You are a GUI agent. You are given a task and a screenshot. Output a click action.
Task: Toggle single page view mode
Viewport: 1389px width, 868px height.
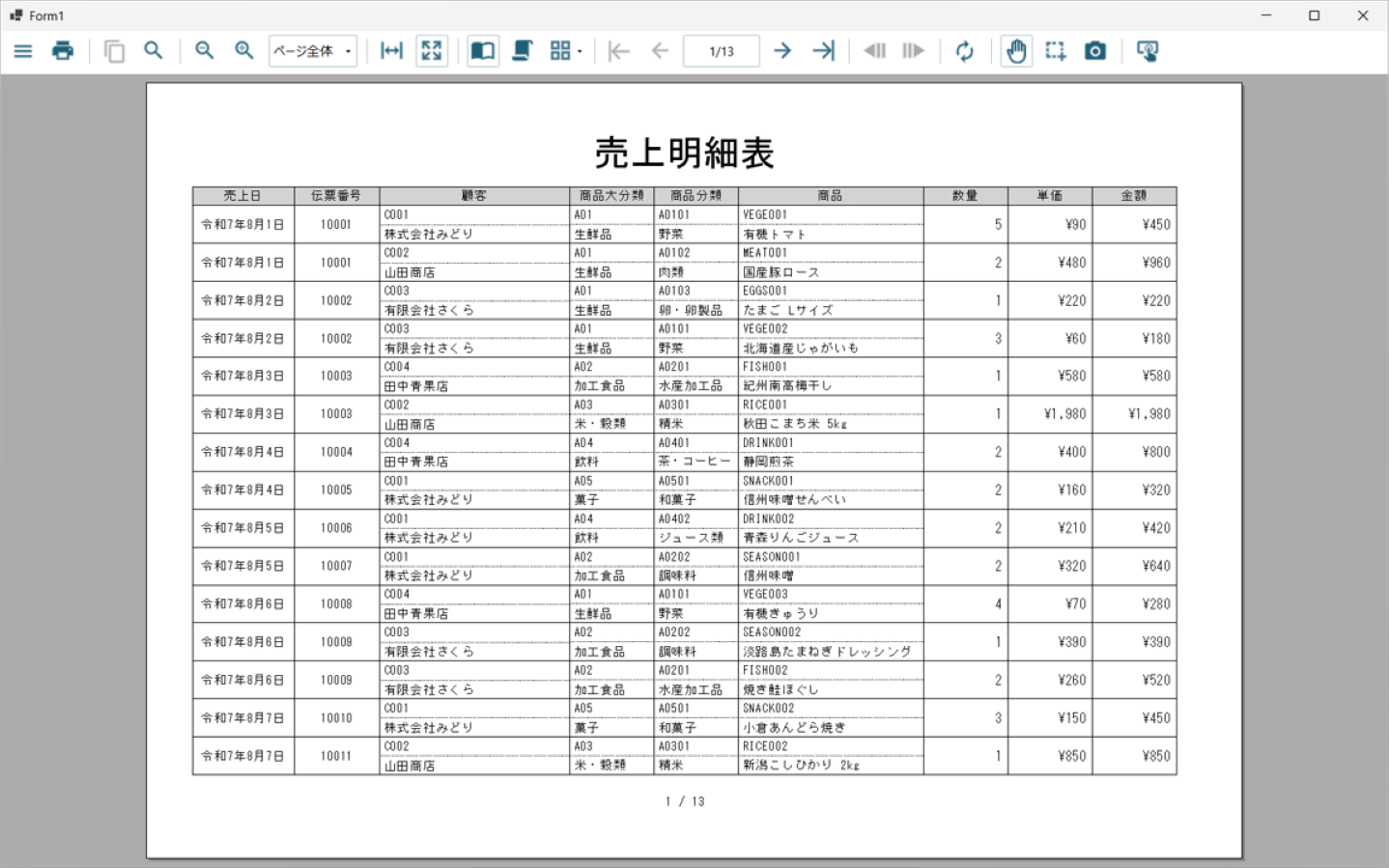tap(483, 51)
